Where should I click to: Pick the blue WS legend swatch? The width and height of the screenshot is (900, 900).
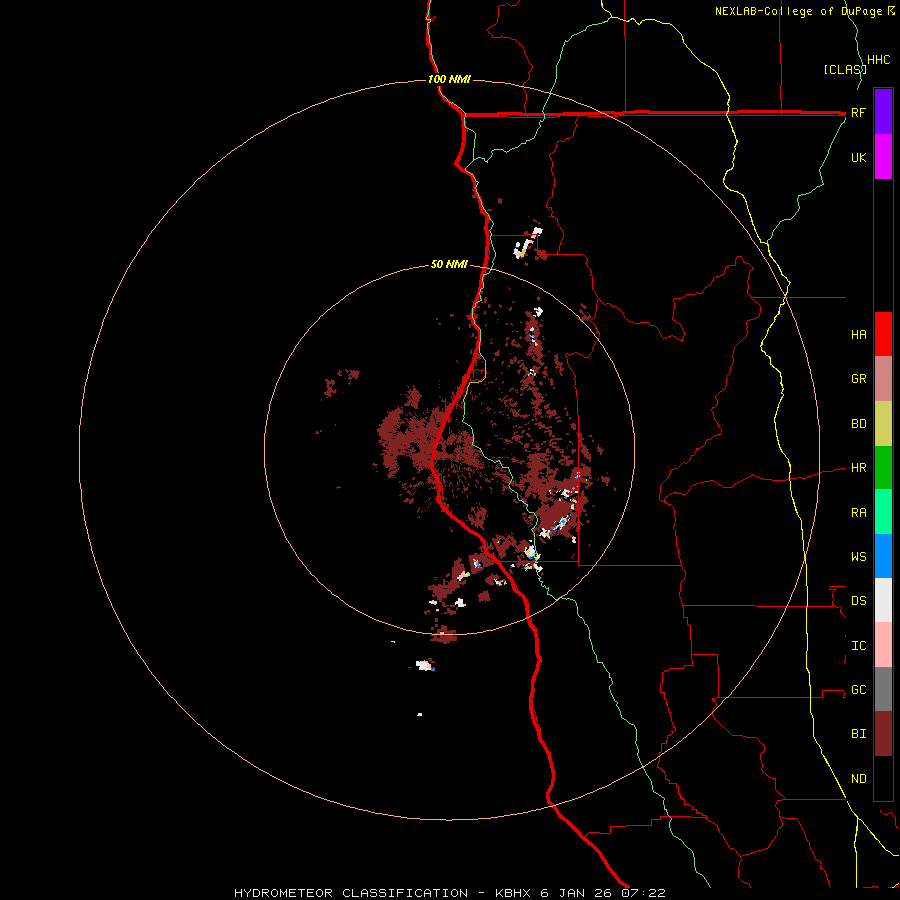pyautogui.click(x=883, y=556)
